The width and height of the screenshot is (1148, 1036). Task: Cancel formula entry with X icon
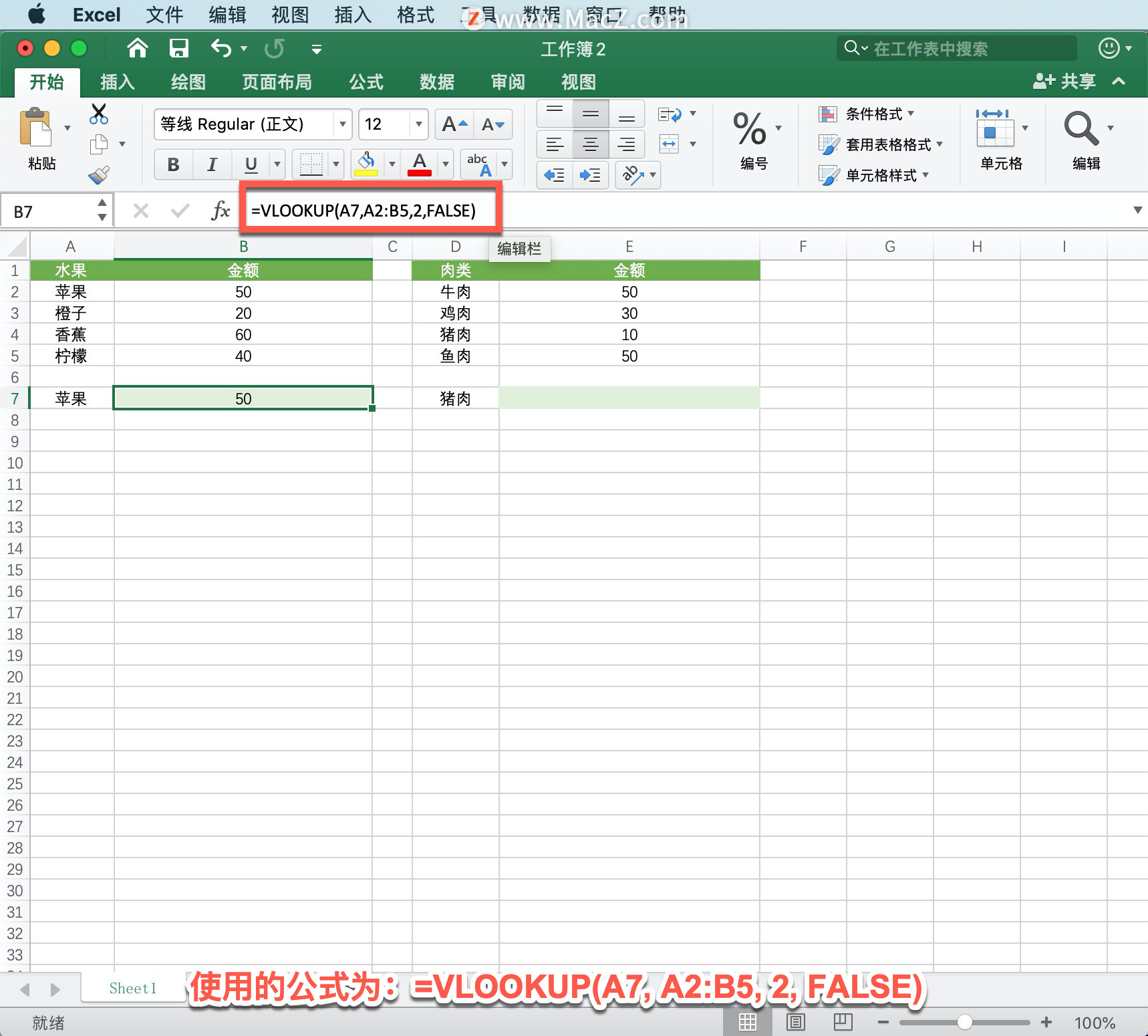click(x=141, y=211)
